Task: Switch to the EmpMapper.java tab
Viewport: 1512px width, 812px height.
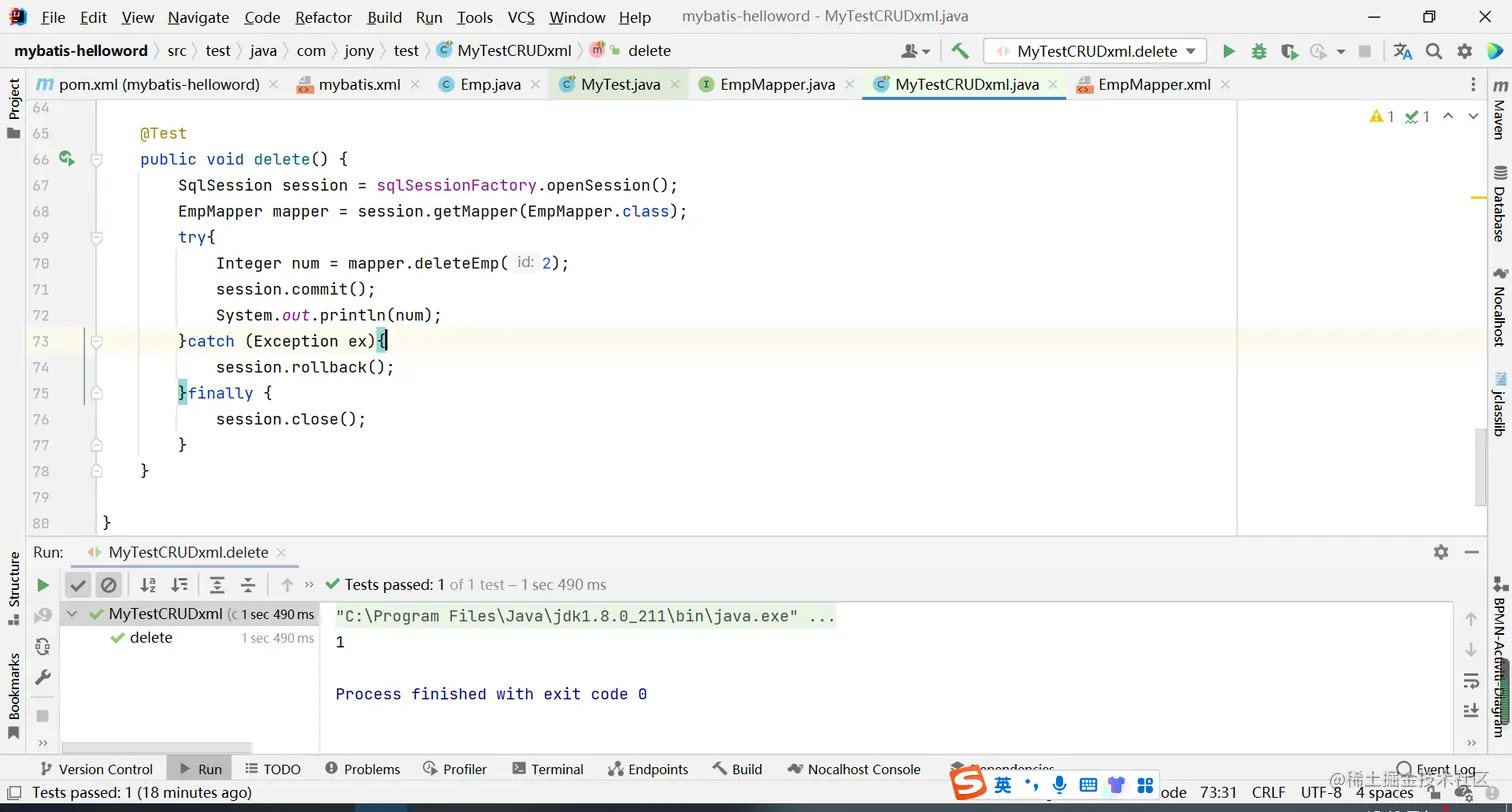Action: point(776,85)
